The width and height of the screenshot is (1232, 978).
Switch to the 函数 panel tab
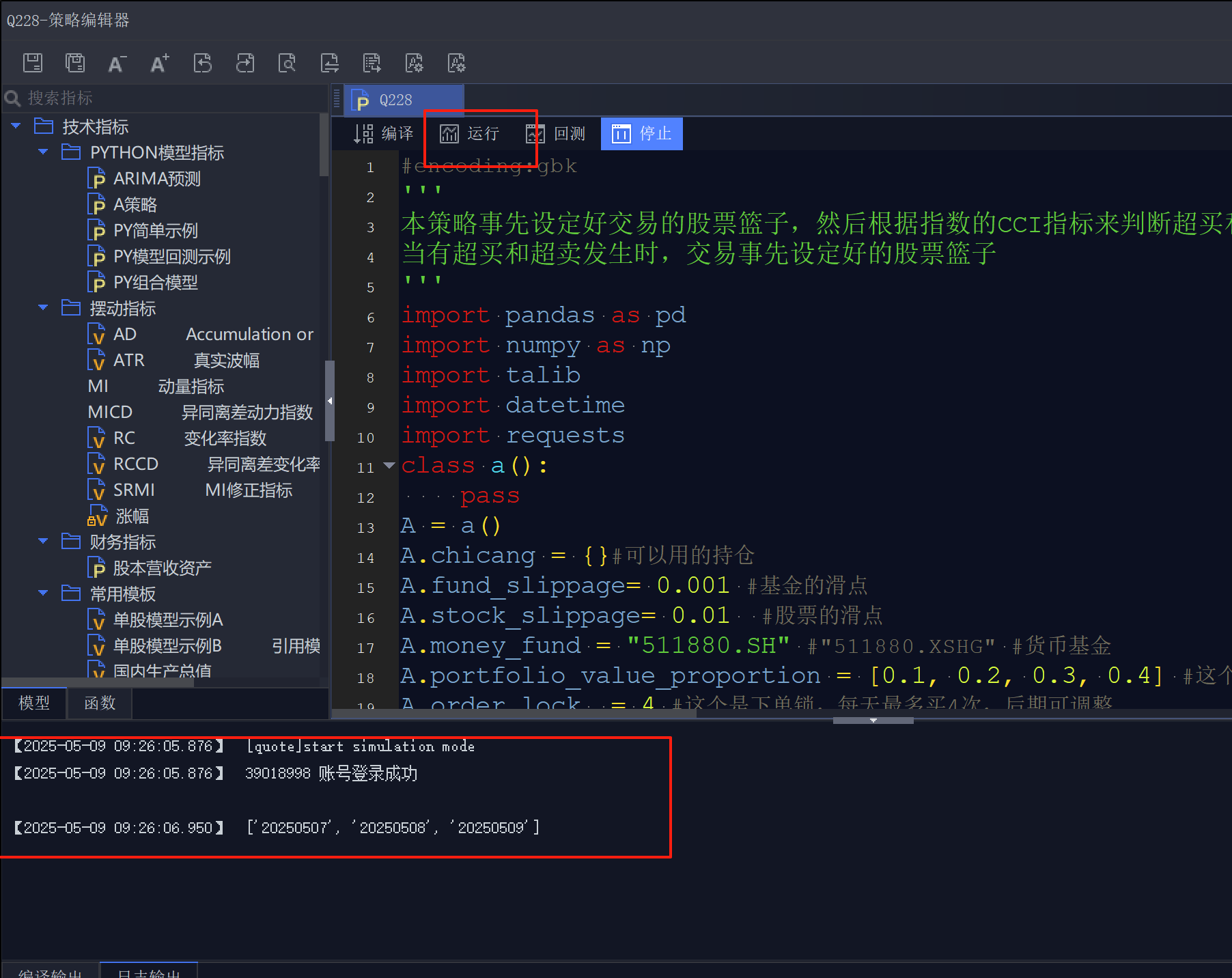click(x=100, y=703)
